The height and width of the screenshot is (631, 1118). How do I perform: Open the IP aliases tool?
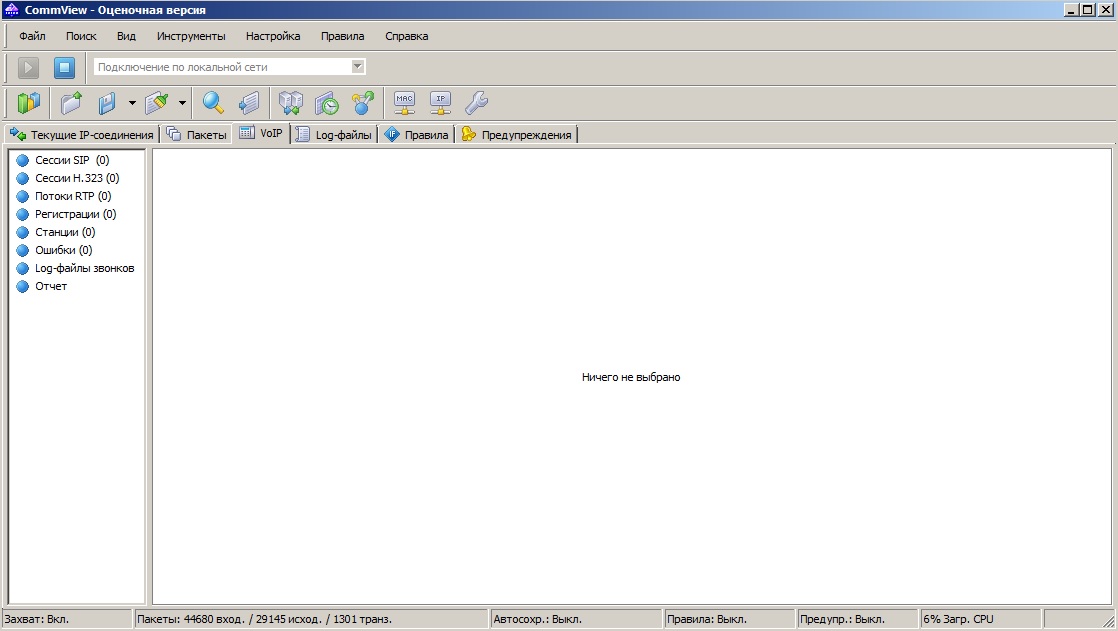pos(441,103)
